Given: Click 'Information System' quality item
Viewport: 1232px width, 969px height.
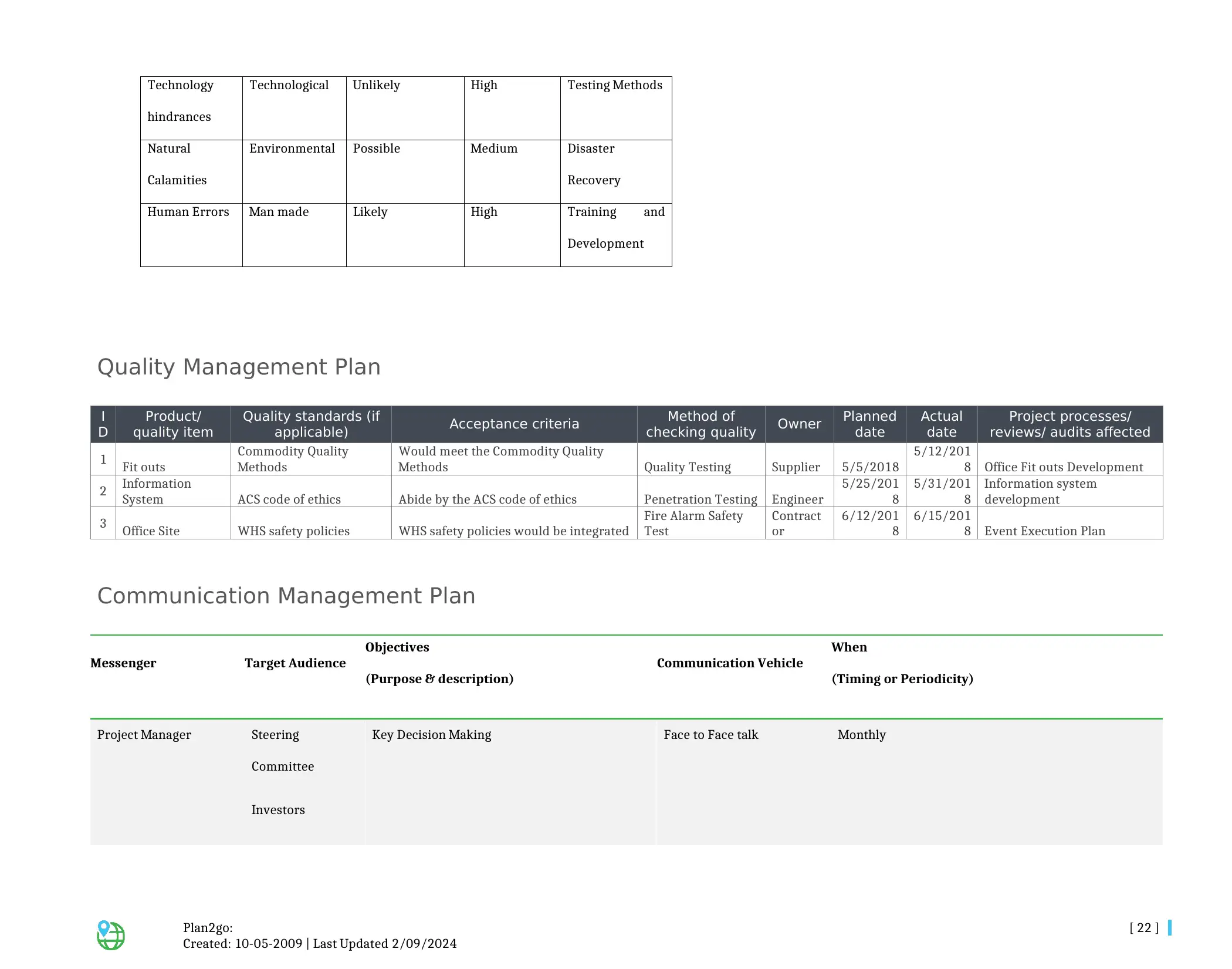Looking at the screenshot, I should click(x=173, y=491).
